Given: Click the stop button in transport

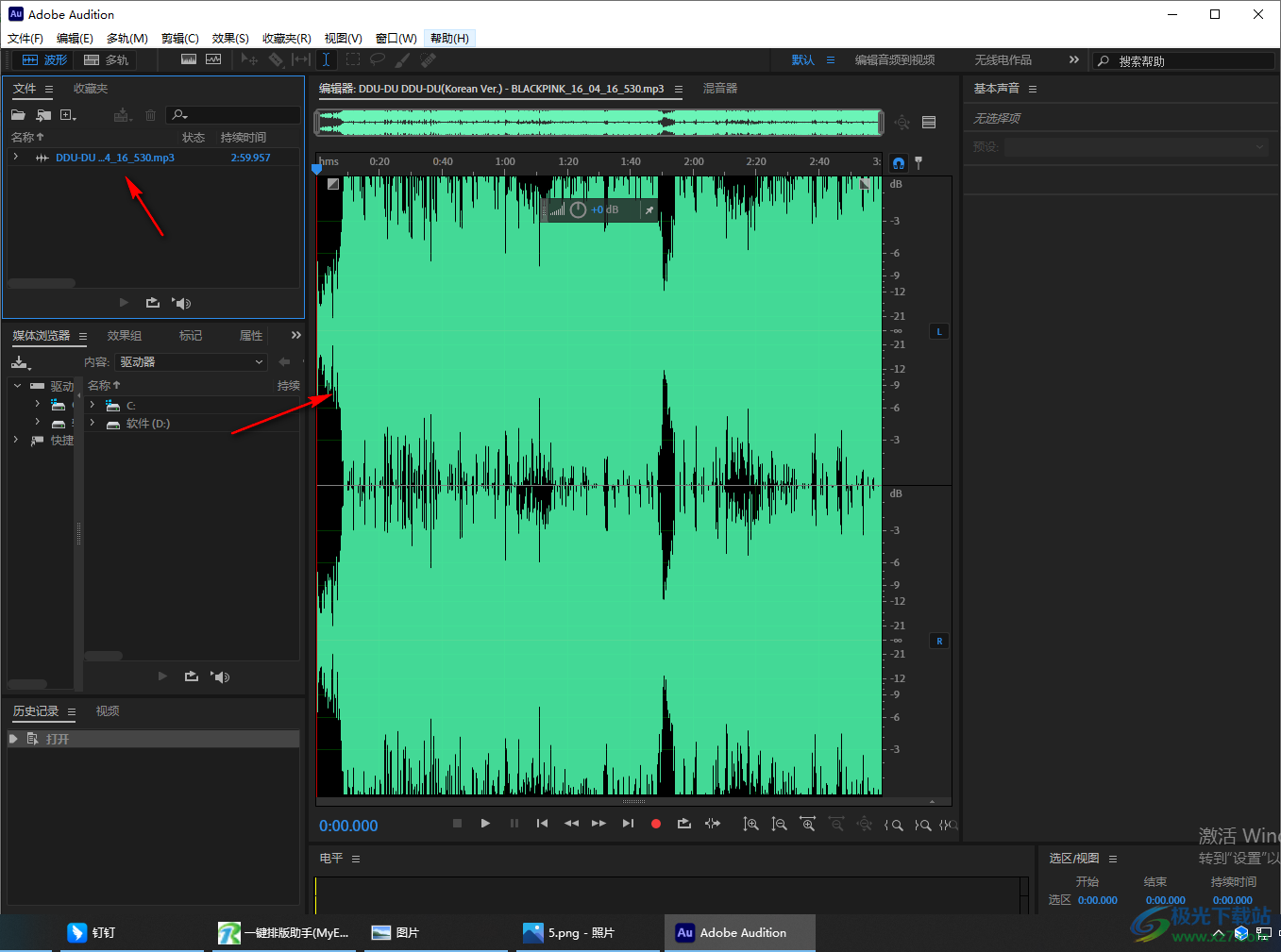Looking at the screenshot, I should click(x=457, y=824).
